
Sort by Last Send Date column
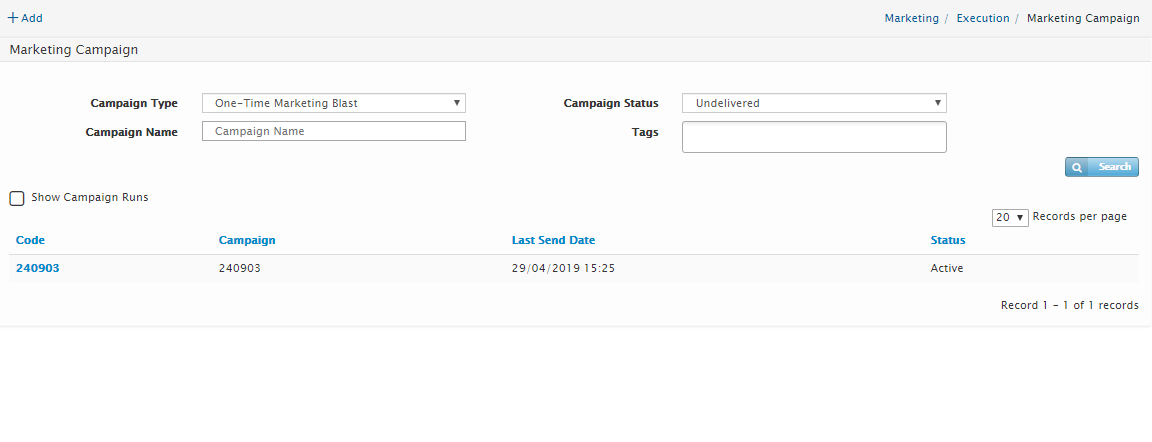(x=553, y=240)
